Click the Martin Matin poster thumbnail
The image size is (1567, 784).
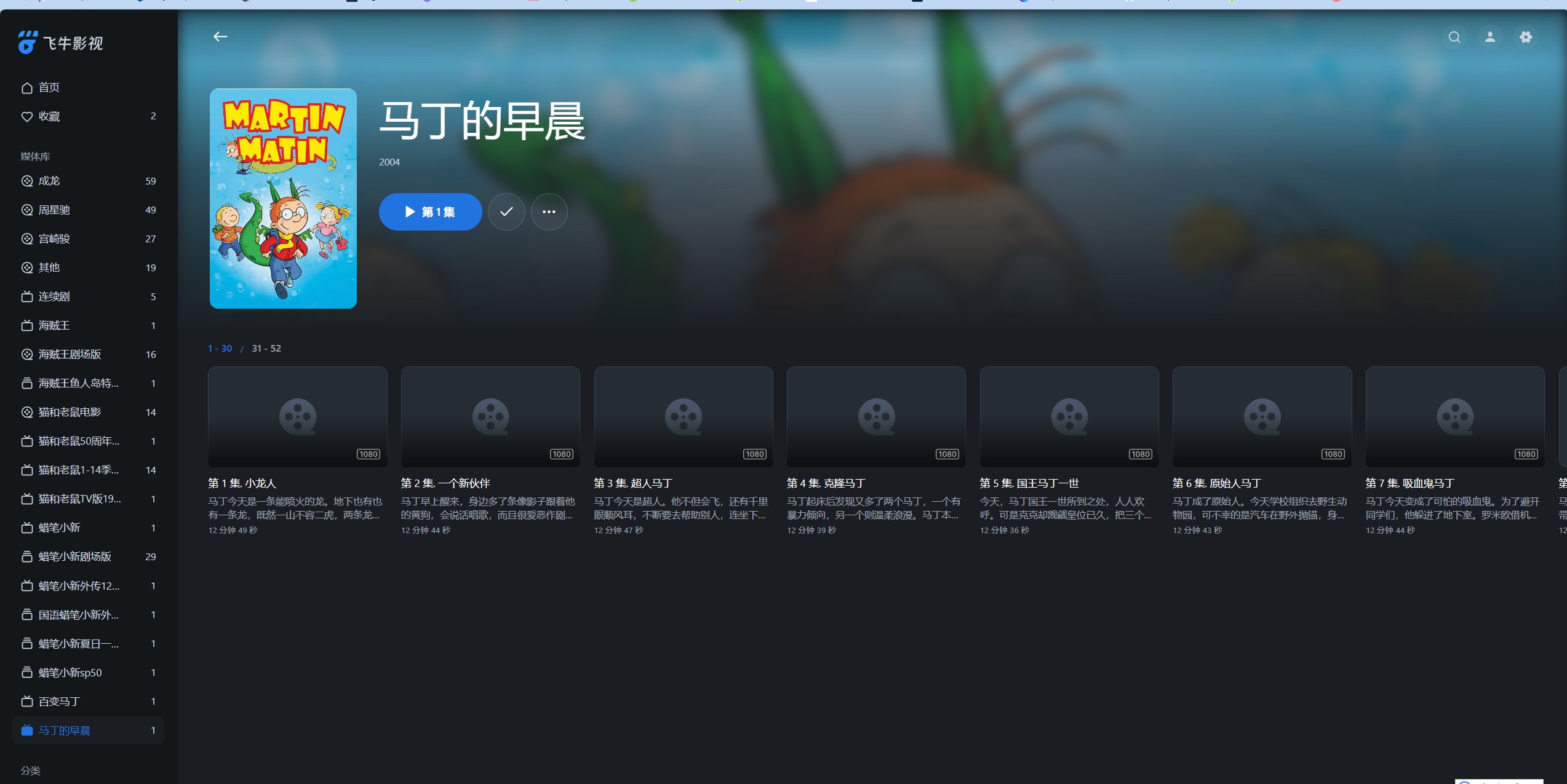pyautogui.click(x=283, y=199)
